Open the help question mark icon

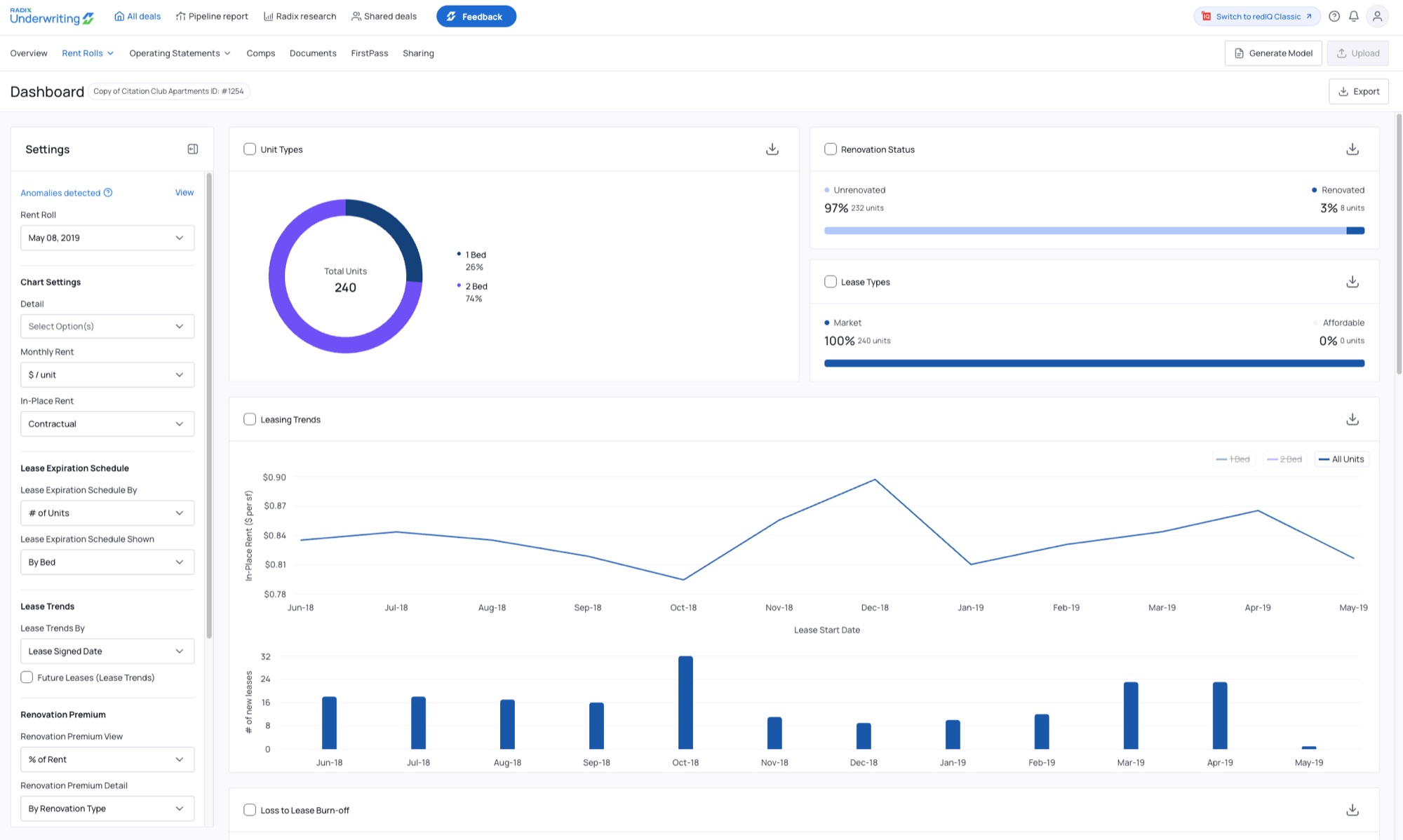1334,16
